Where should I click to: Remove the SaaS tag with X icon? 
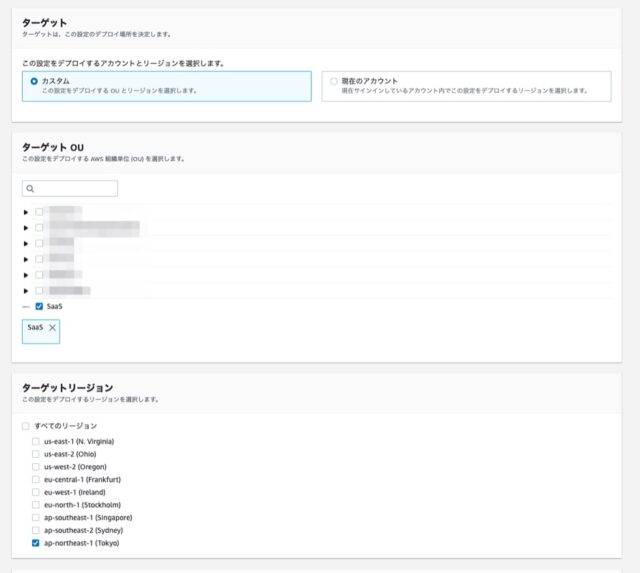53,328
